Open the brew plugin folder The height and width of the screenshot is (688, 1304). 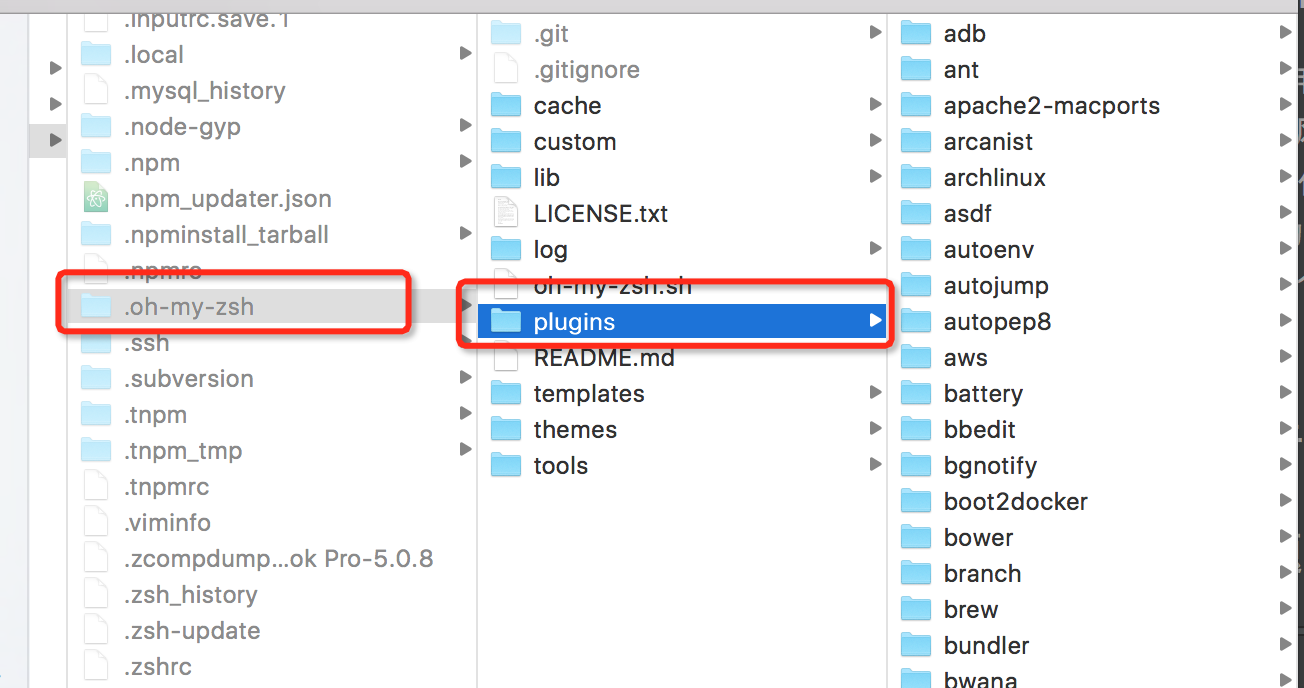click(970, 610)
